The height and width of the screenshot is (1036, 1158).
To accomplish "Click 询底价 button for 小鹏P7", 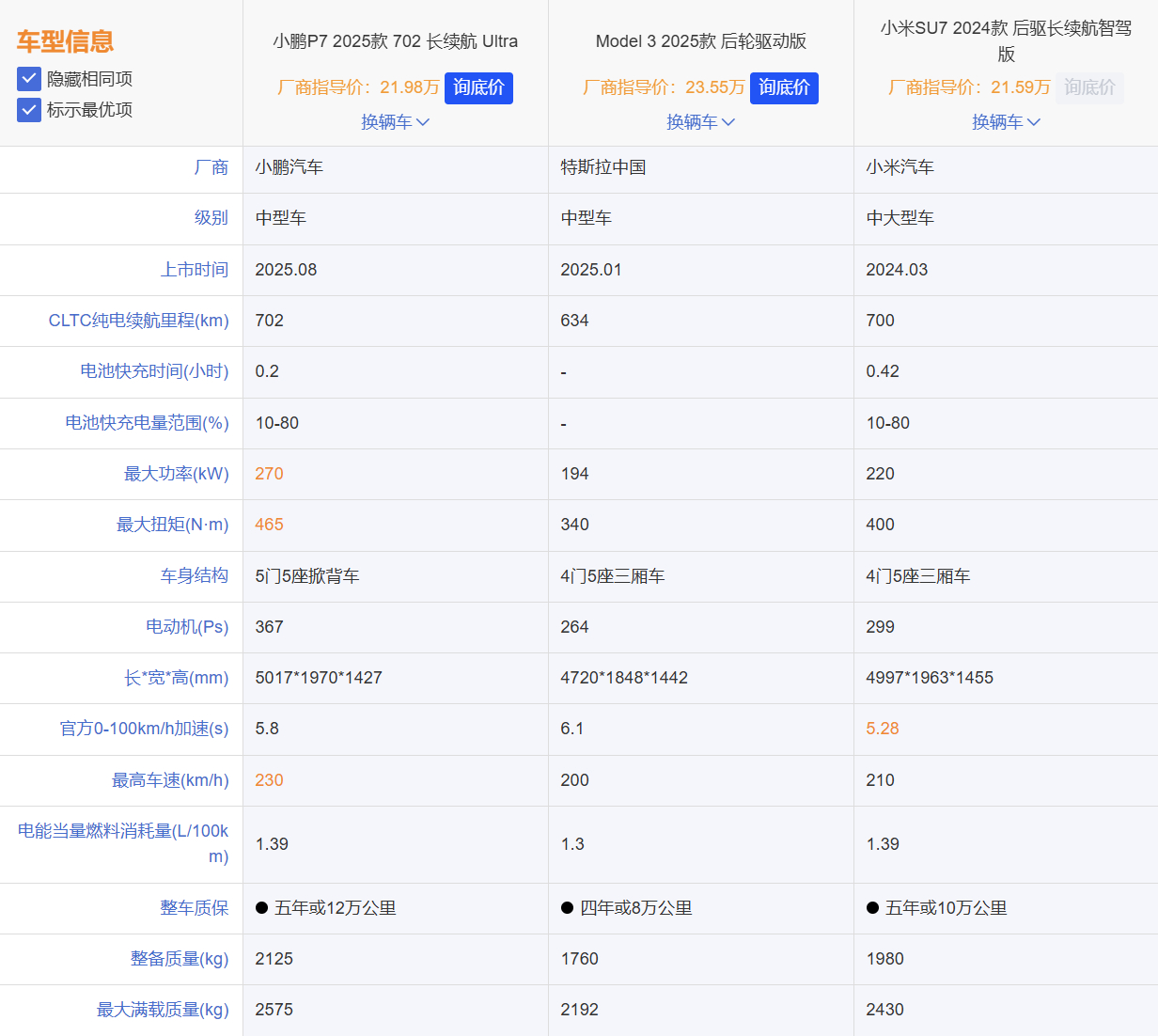I will click(478, 87).
